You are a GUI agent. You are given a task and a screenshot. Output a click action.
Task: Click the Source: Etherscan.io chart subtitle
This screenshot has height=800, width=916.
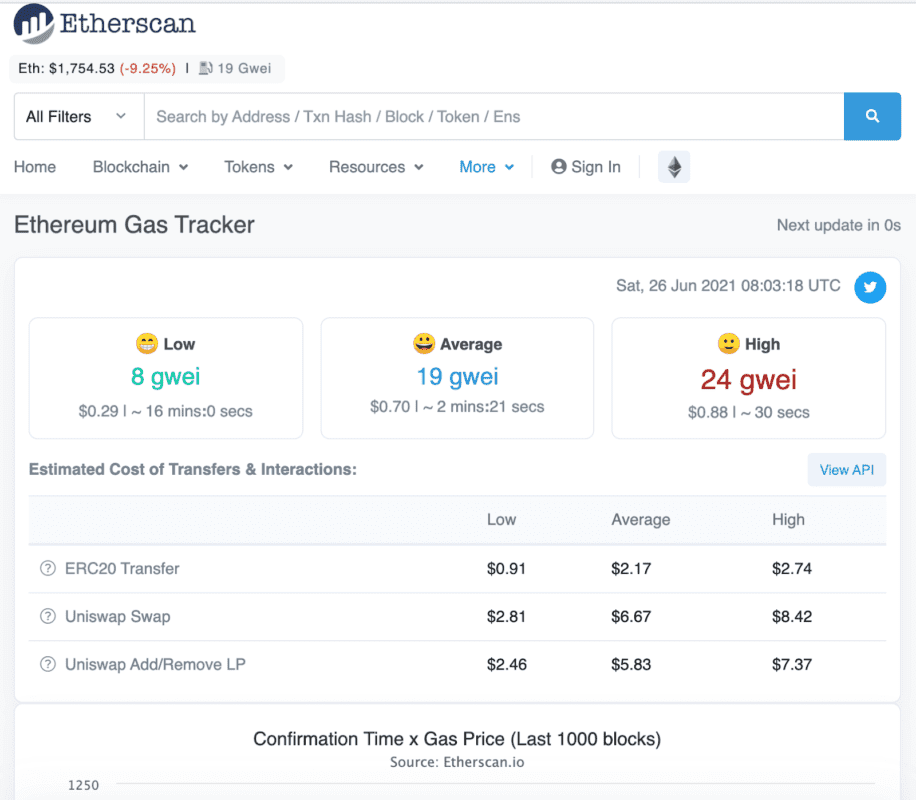tap(457, 763)
